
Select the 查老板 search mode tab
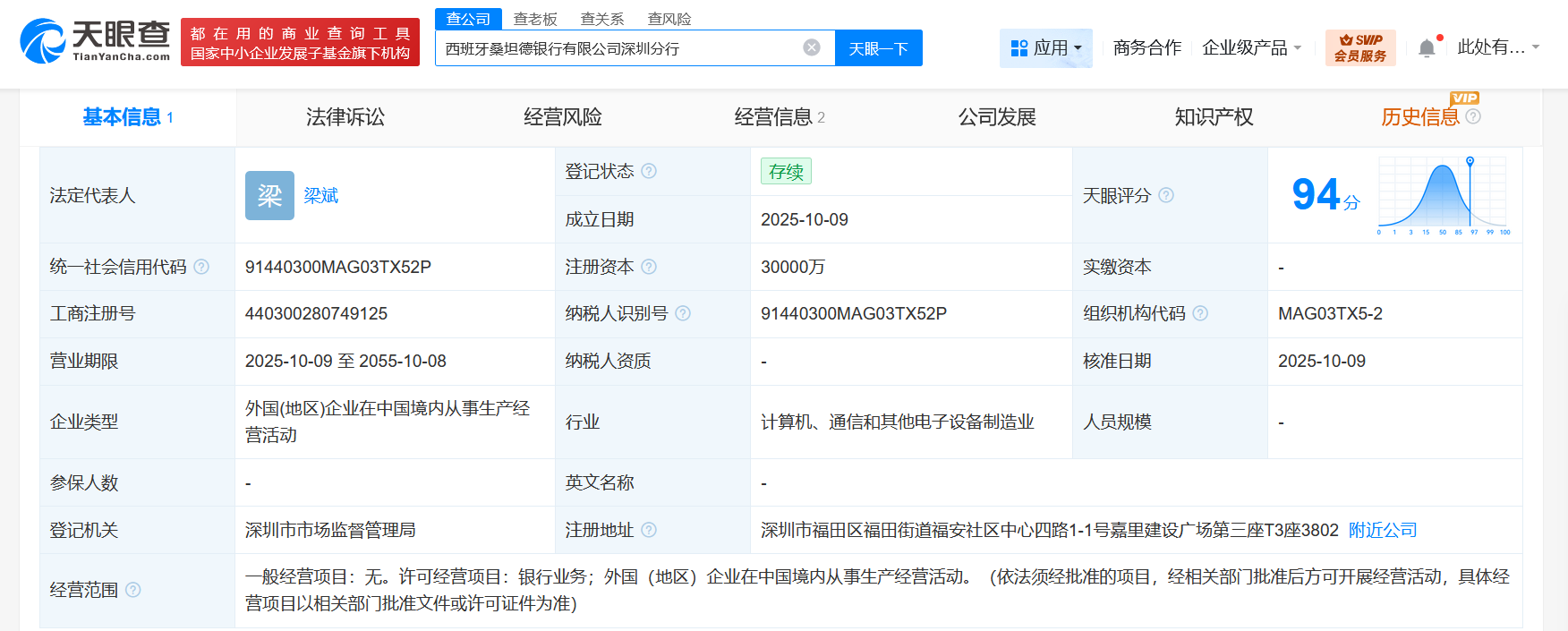click(x=535, y=19)
